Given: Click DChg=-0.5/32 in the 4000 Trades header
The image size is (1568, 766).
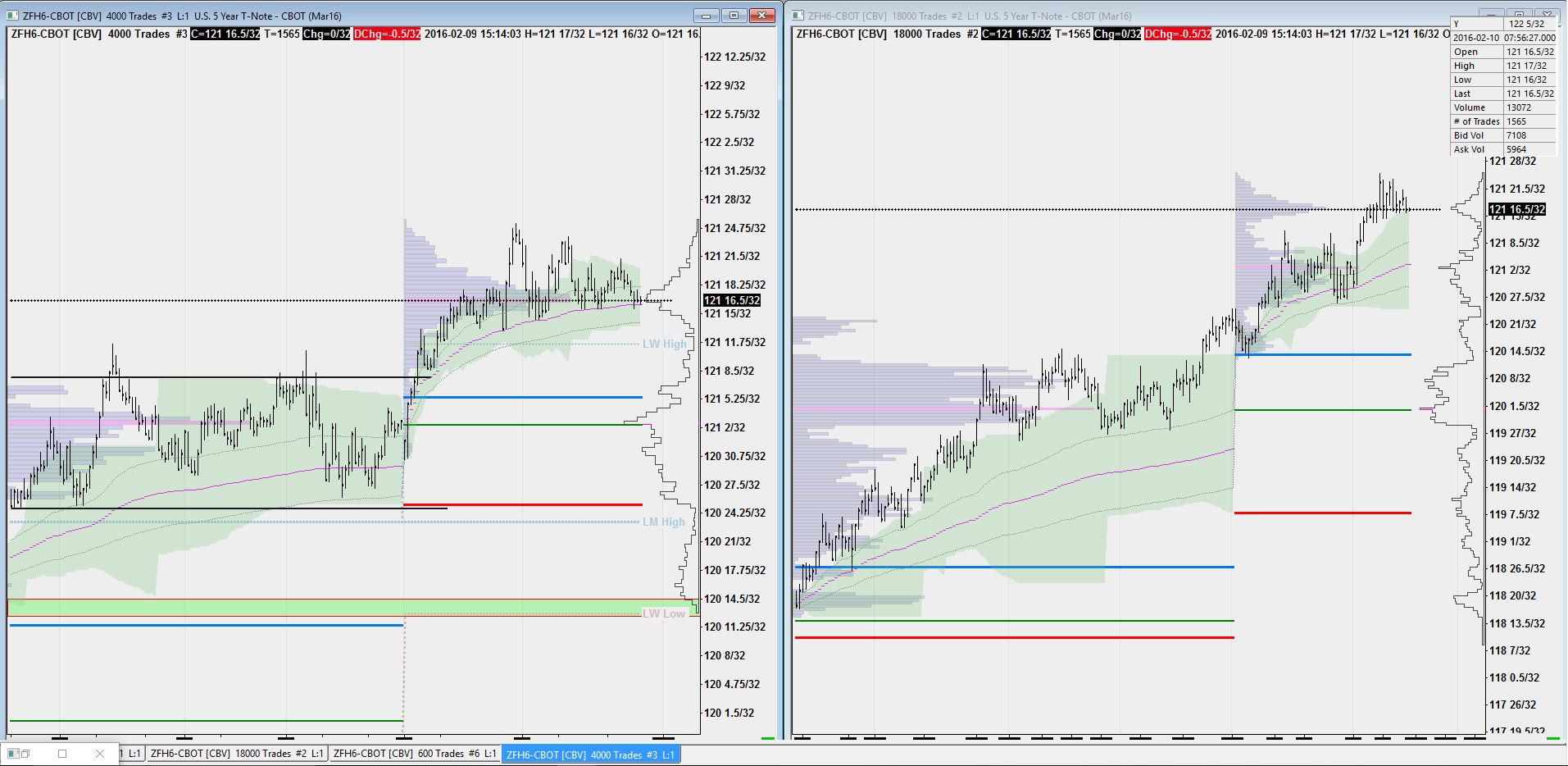Looking at the screenshot, I should pyautogui.click(x=387, y=34).
